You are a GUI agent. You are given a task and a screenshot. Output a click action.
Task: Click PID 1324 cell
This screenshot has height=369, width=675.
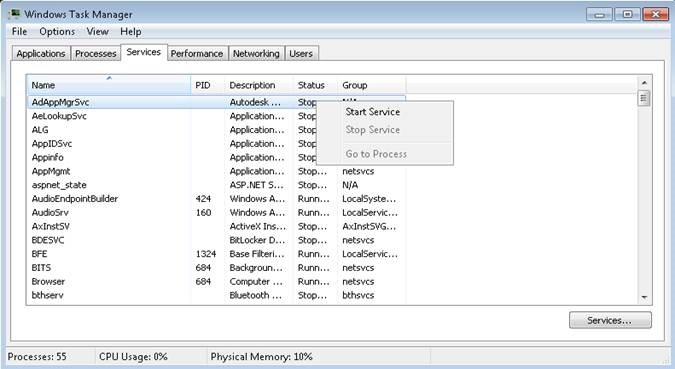click(x=206, y=254)
